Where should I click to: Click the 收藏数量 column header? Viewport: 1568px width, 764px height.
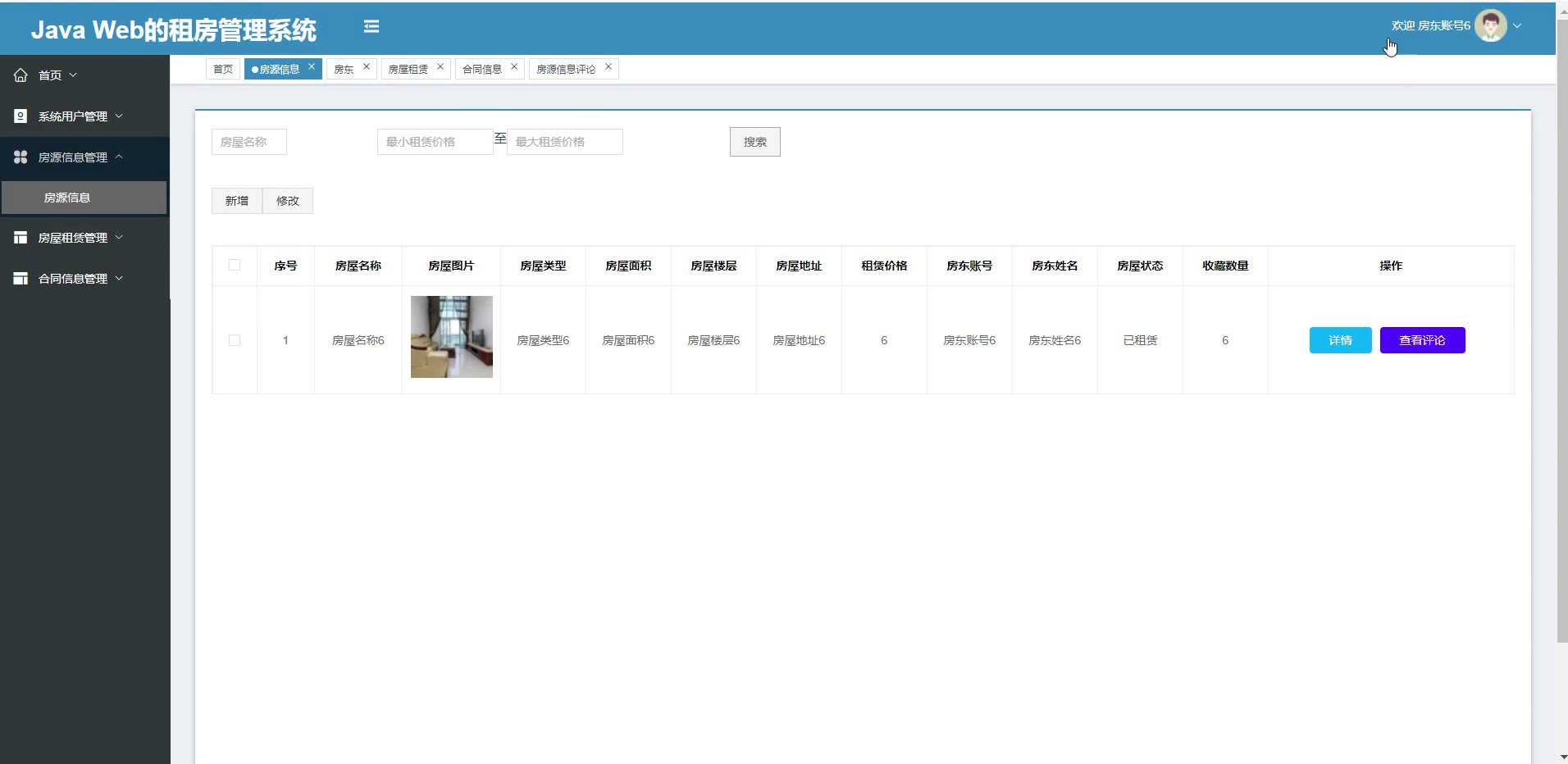pos(1225,266)
